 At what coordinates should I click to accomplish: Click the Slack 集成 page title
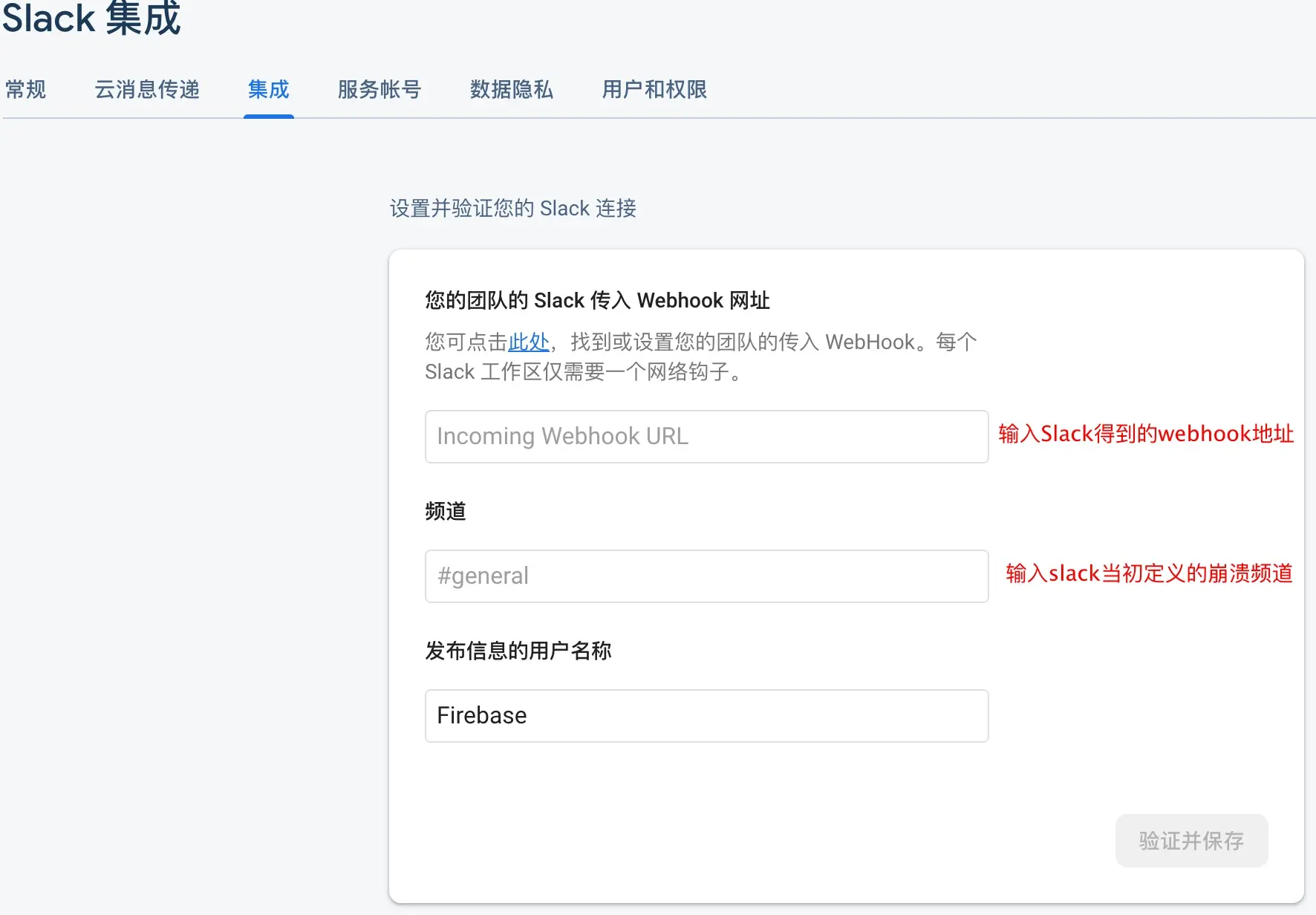(92, 18)
